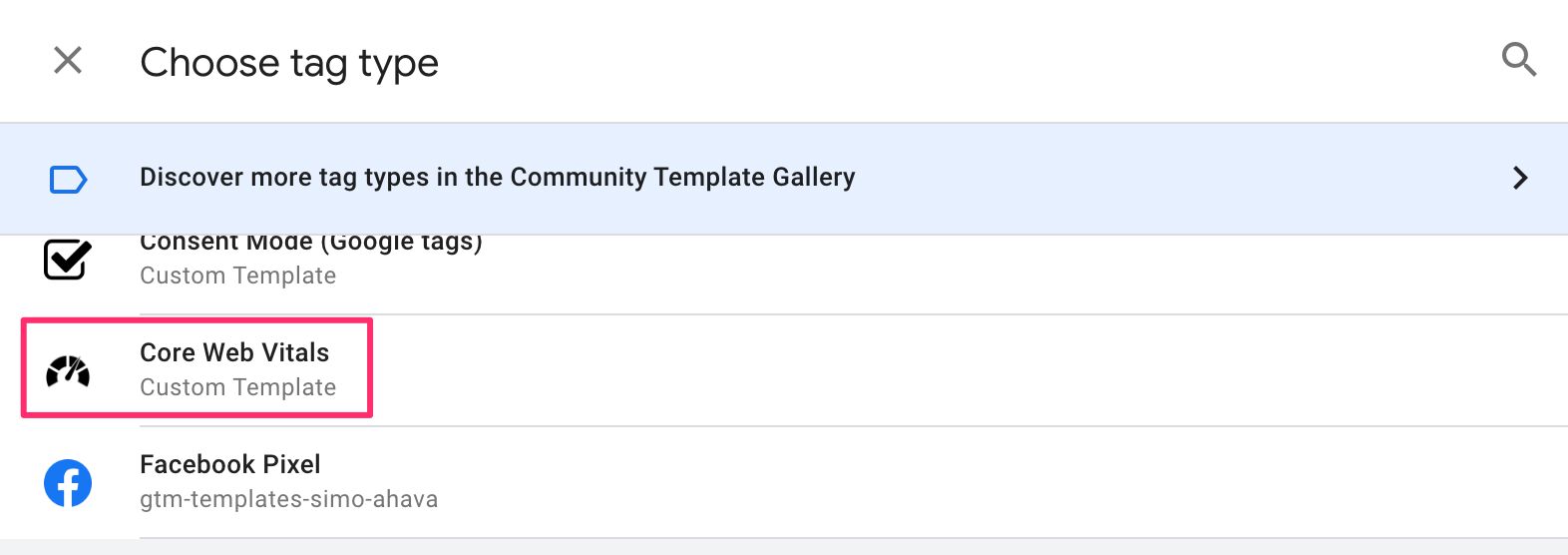Choose Consent Mode (Google tags) label
Viewport: 1568px width, 555px height.
point(311,243)
